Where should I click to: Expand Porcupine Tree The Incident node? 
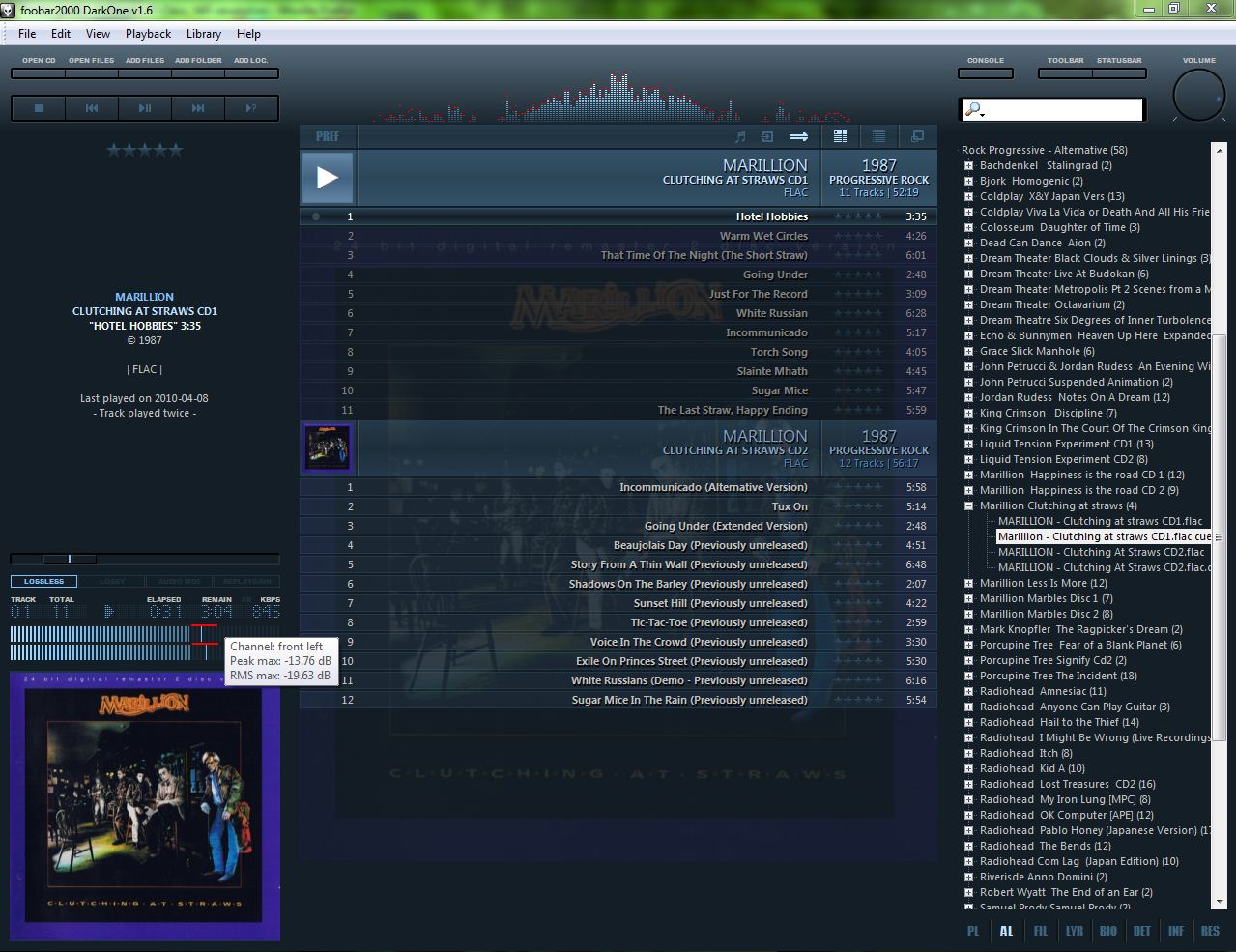pyautogui.click(x=968, y=676)
